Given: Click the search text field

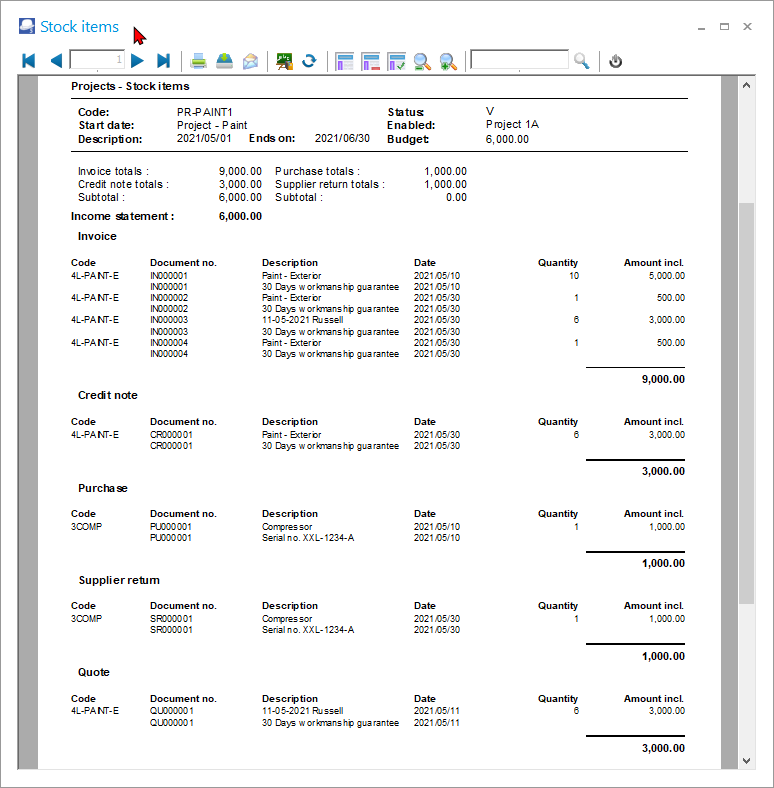Looking at the screenshot, I should 519,61.
